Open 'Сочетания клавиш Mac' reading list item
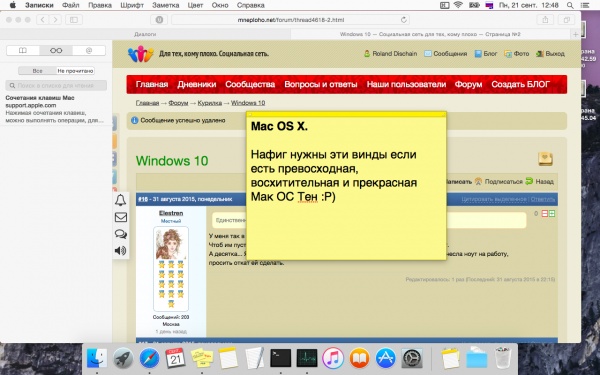 tap(56, 109)
